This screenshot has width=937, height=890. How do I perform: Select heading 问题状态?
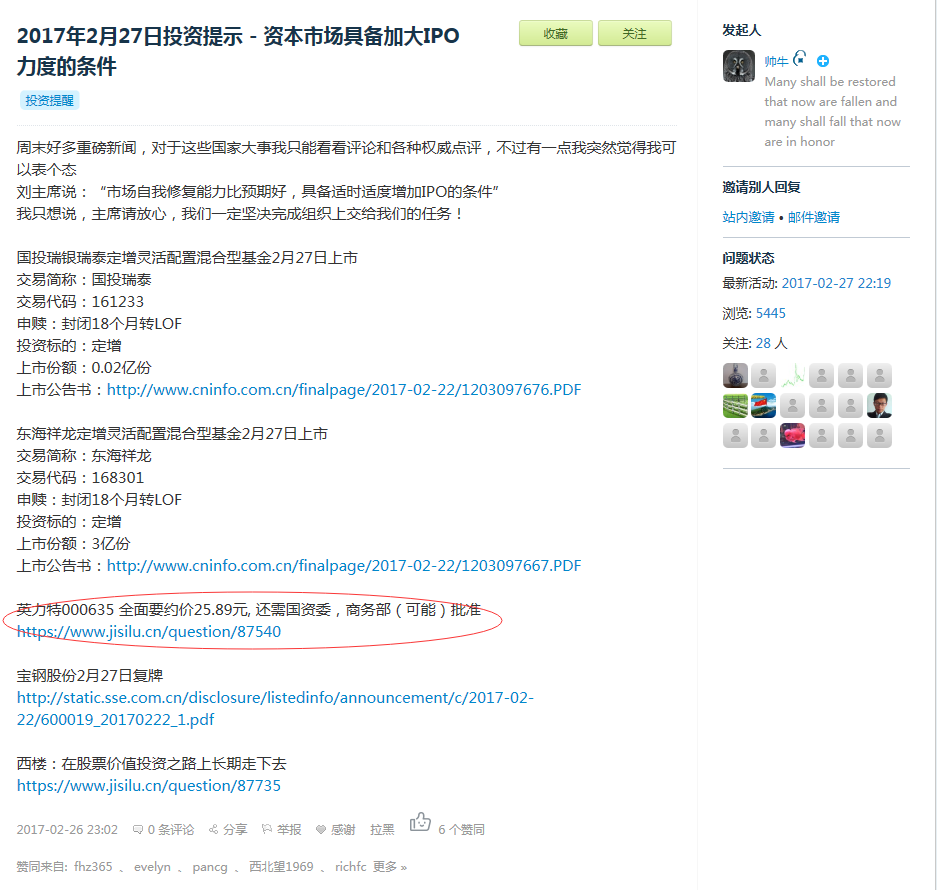point(748,258)
